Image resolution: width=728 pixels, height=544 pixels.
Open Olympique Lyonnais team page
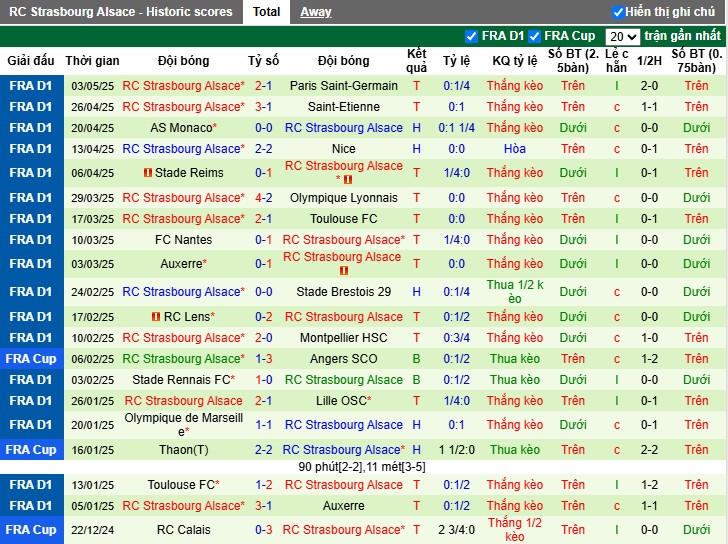(344, 198)
